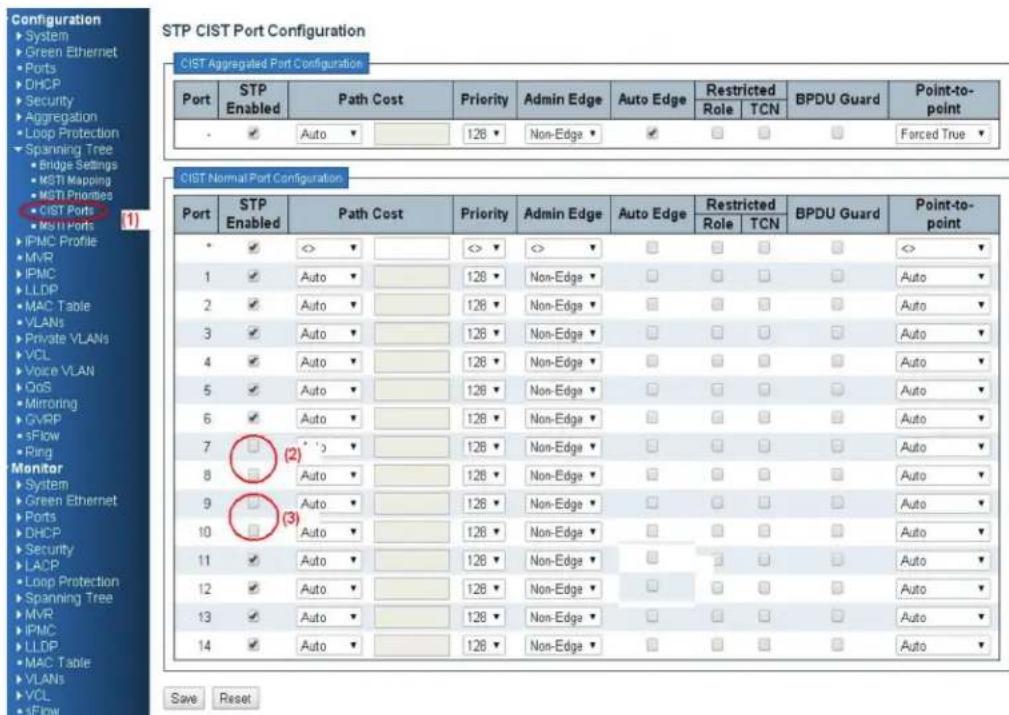The width and height of the screenshot is (1009, 715).
Task: Open Loop Protection in Configuration menu
Action: click(71, 133)
